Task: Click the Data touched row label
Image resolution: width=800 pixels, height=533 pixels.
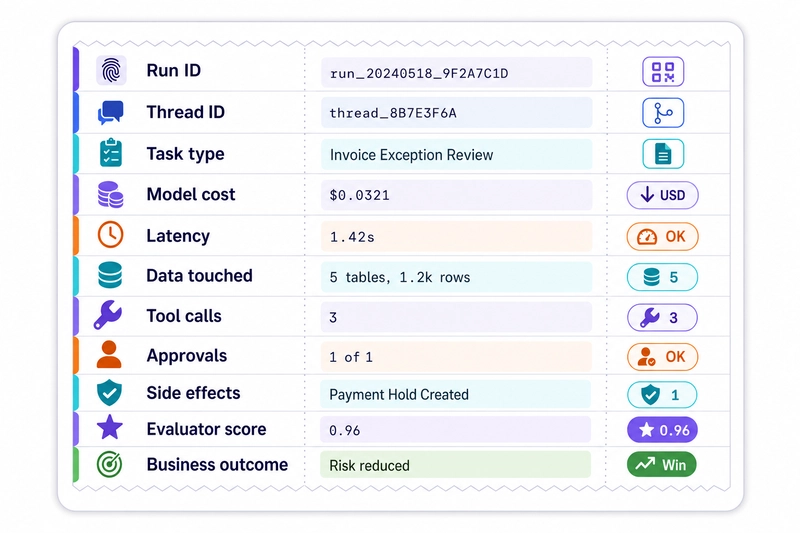Action: click(x=199, y=275)
